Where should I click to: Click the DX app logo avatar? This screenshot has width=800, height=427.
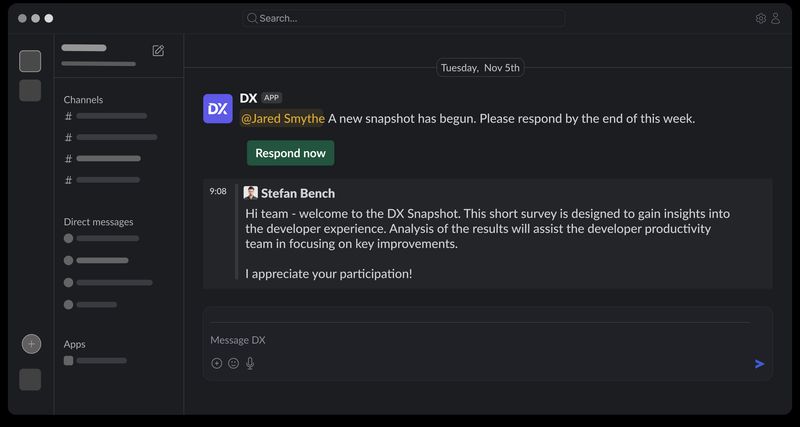[218, 109]
